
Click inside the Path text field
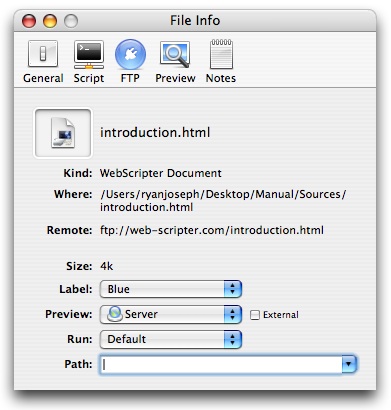221,364
